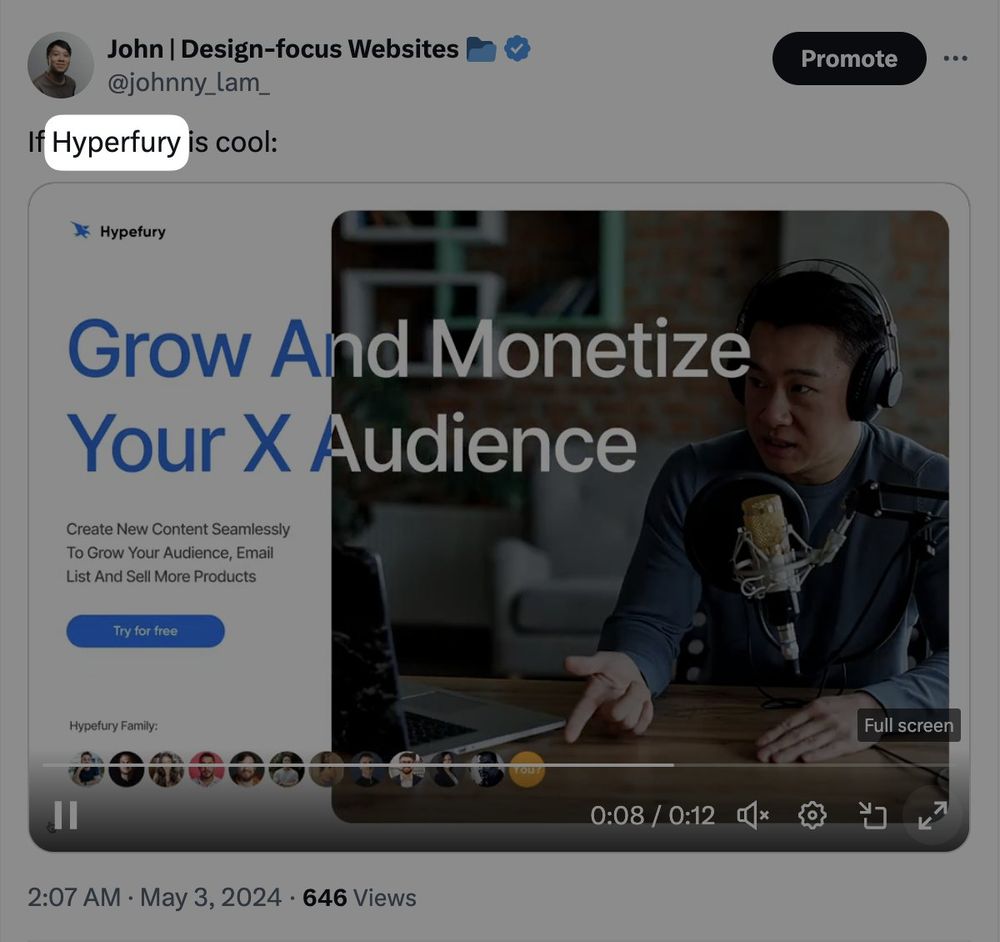The height and width of the screenshot is (942, 1000).
Task: Open the three-dot more options menu
Action: coord(955,59)
